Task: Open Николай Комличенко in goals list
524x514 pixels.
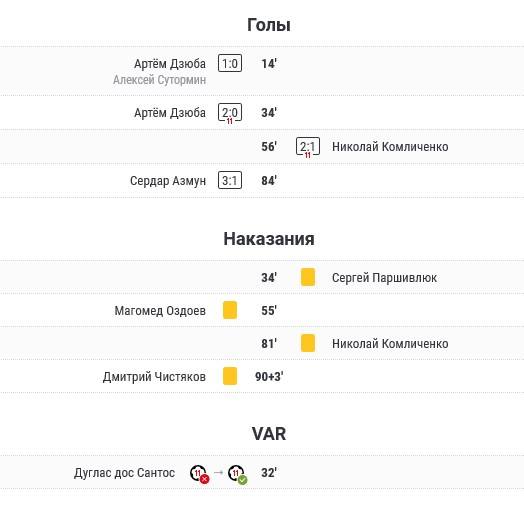Action: tap(390, 147)
